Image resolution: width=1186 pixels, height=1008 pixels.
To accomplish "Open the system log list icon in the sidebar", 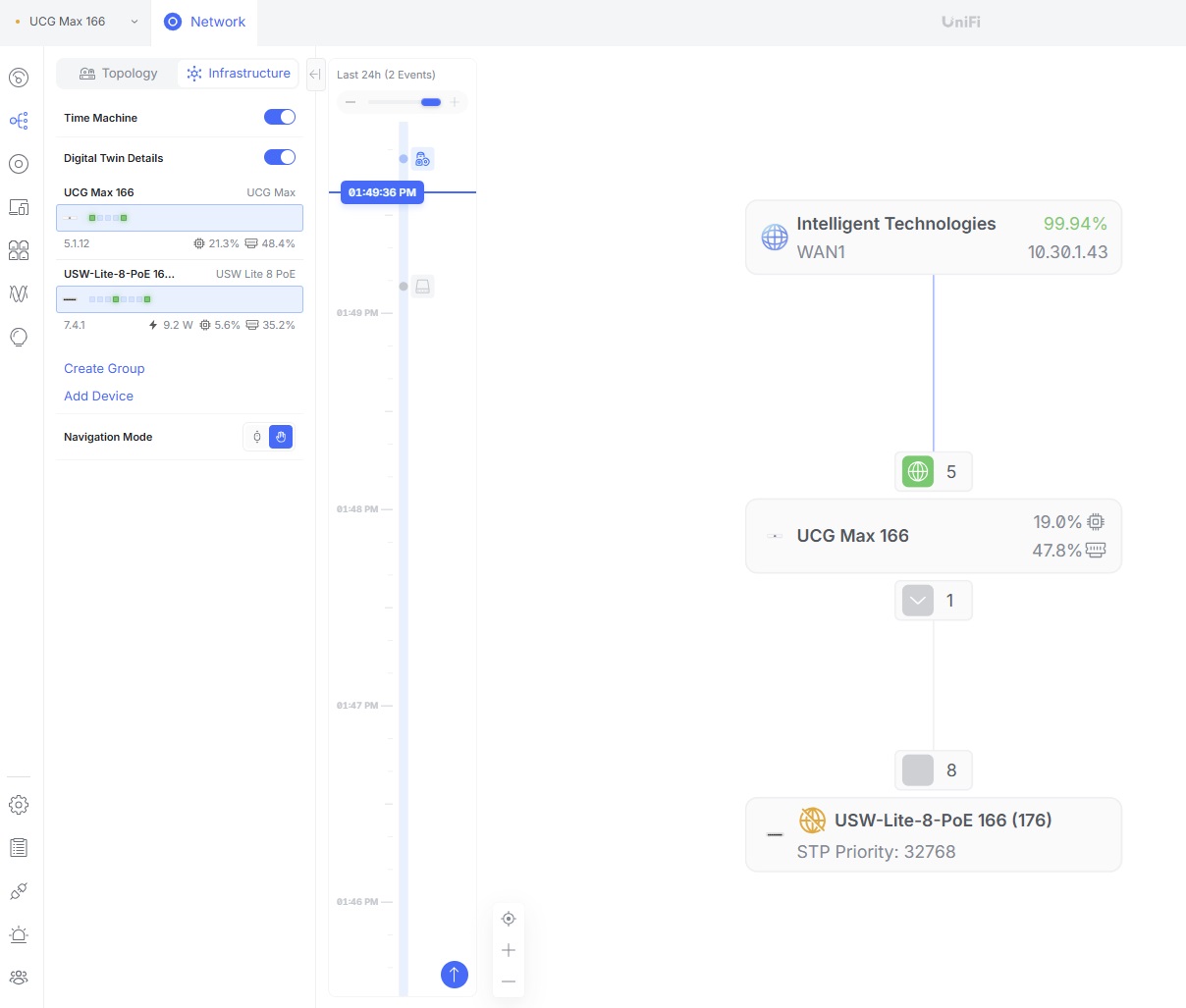I will (19, 848).
